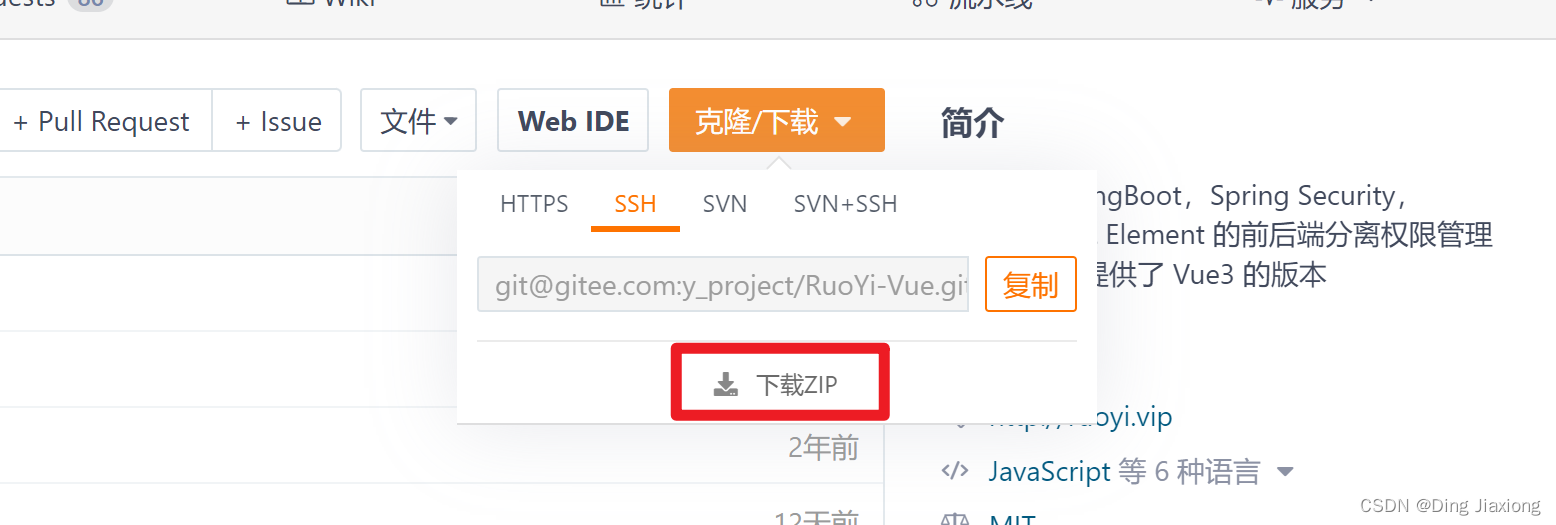This screenshot has width=1556, height=525.
Task: Switch to the HTTPS clone tab
Action: 534,204
